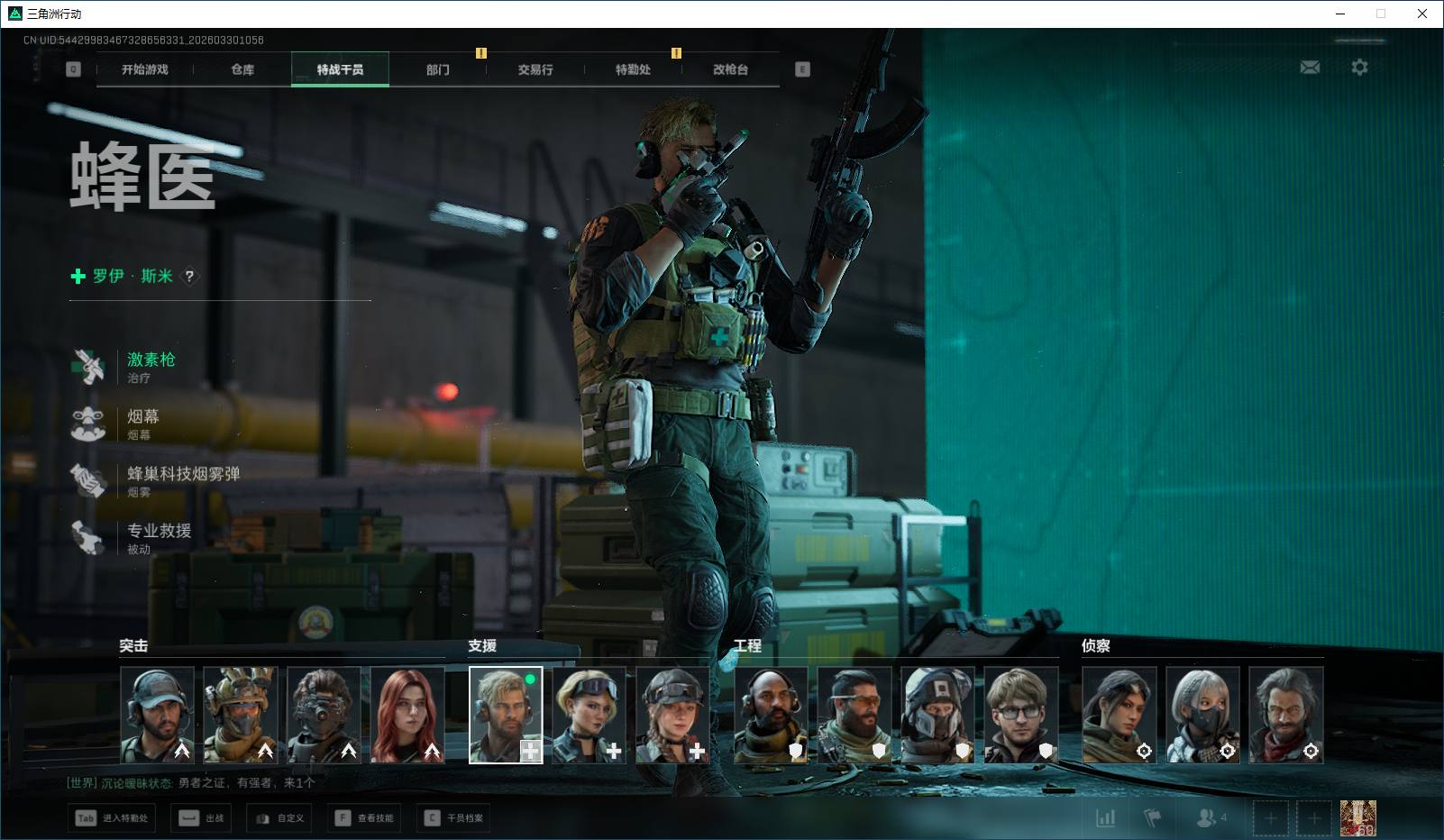This screenshot has height=840, width=1444.
Task: Open the bar chart statistics icon
Action: [x=1105, y=818]
